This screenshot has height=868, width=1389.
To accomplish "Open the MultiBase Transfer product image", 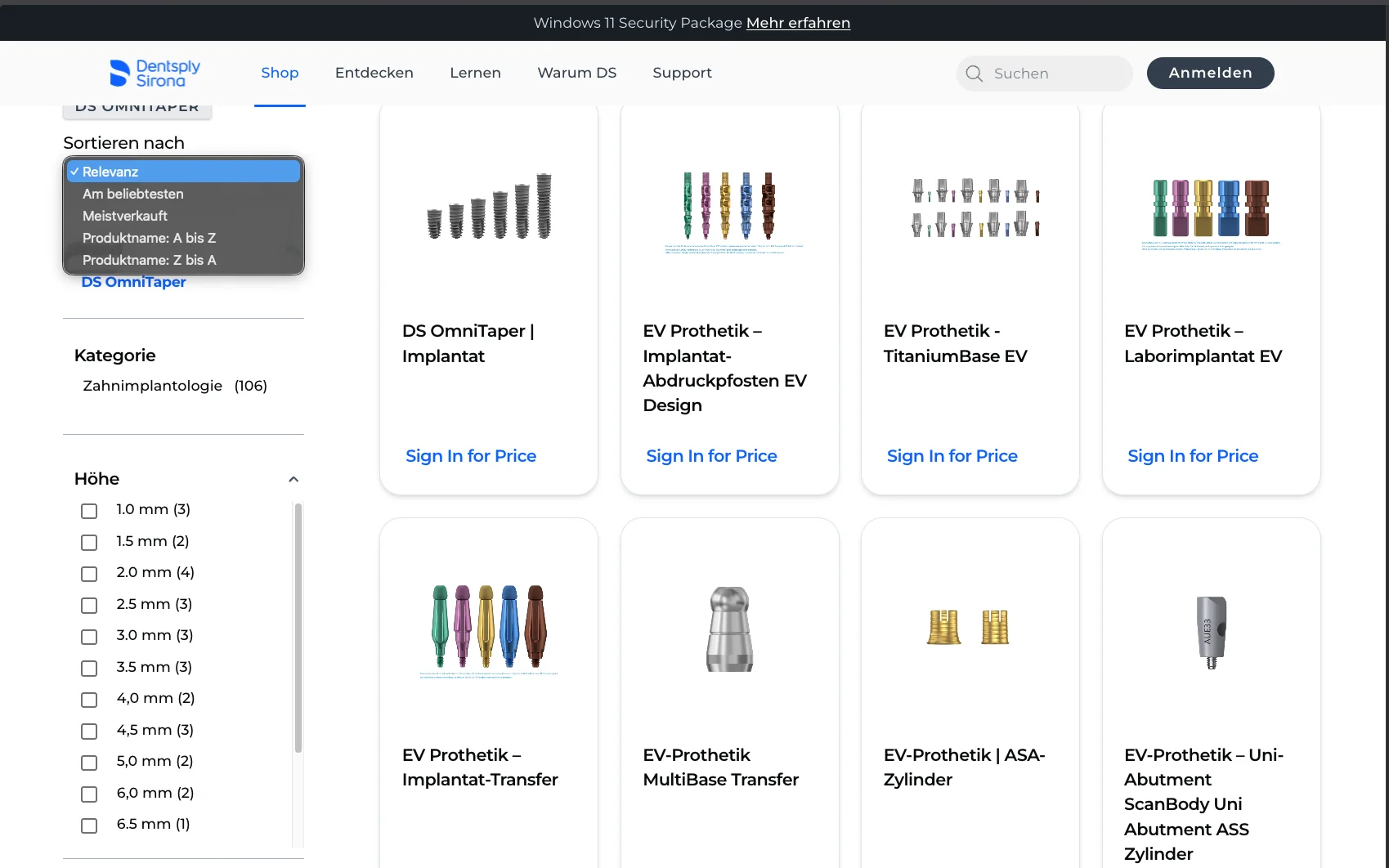I will click(x=729, y=629).
